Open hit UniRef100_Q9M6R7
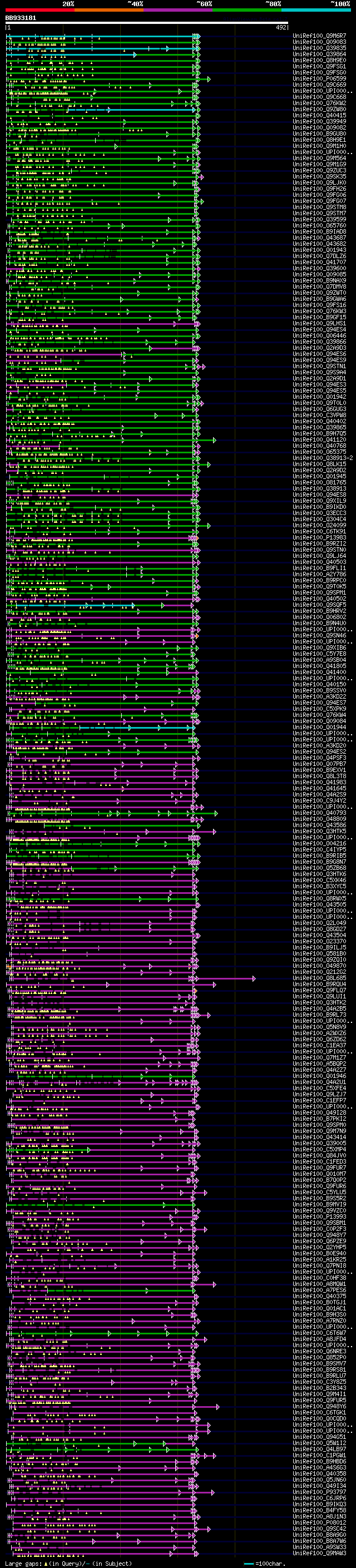Screen dimensions: 356x1568 pyautogui.click(x=319, y=36)
